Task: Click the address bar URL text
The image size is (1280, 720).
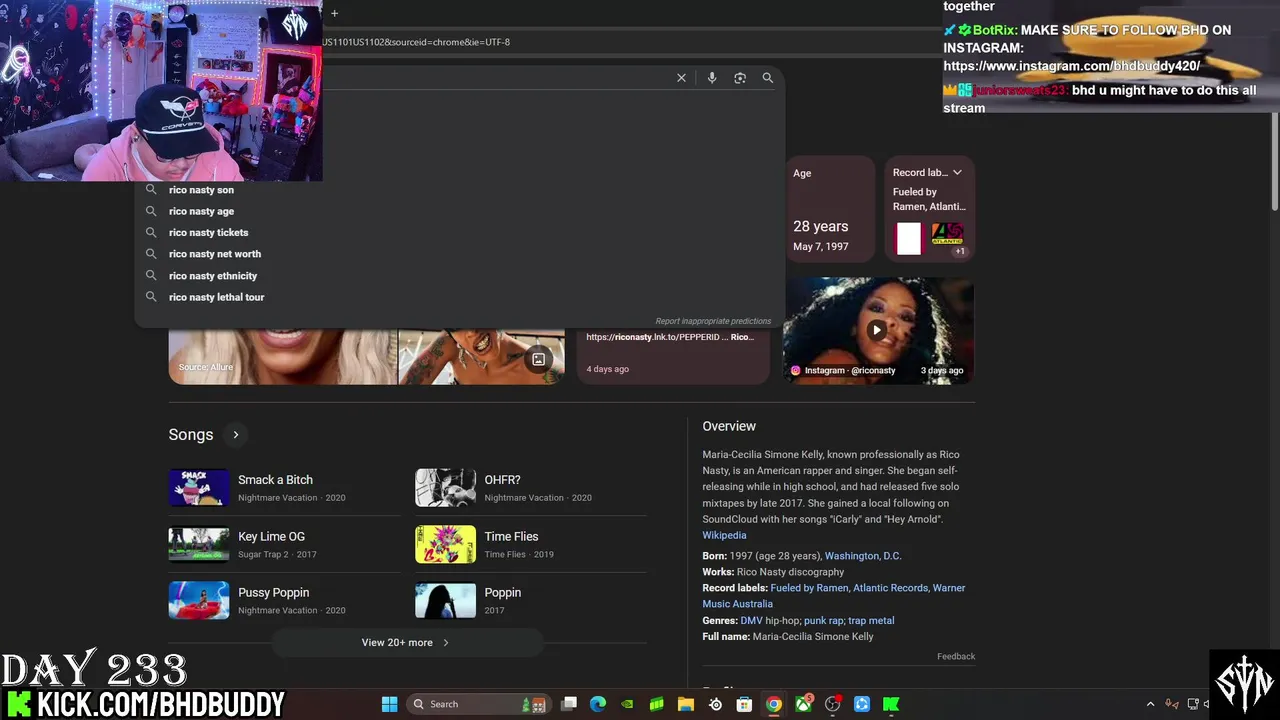Action: click(x=416, y=42)
